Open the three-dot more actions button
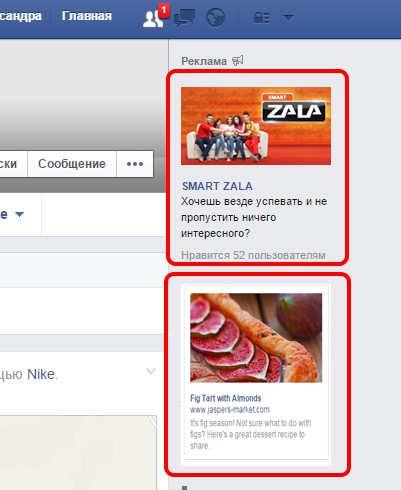 click(x=135, y=164)
